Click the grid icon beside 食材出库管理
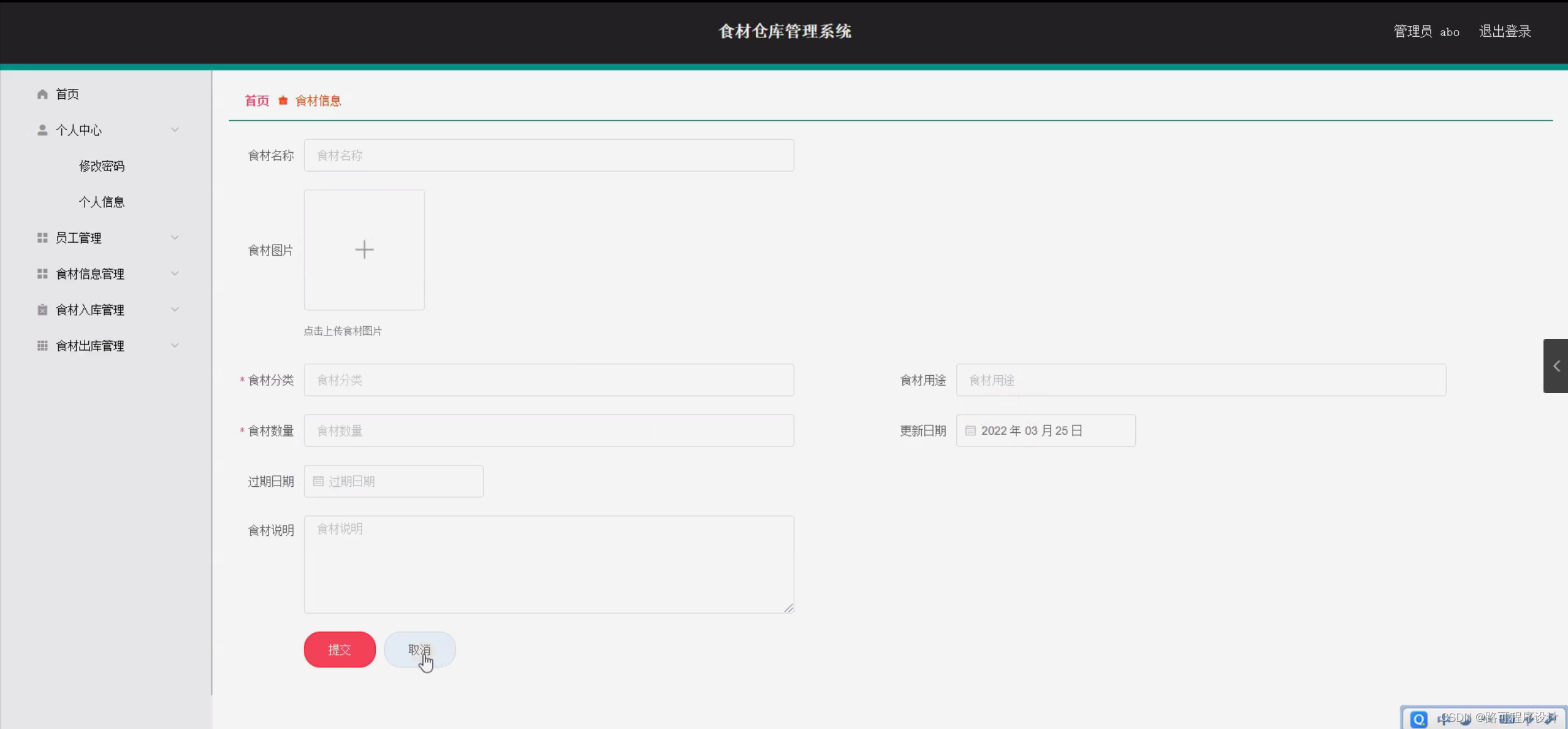 click(42, 346)
